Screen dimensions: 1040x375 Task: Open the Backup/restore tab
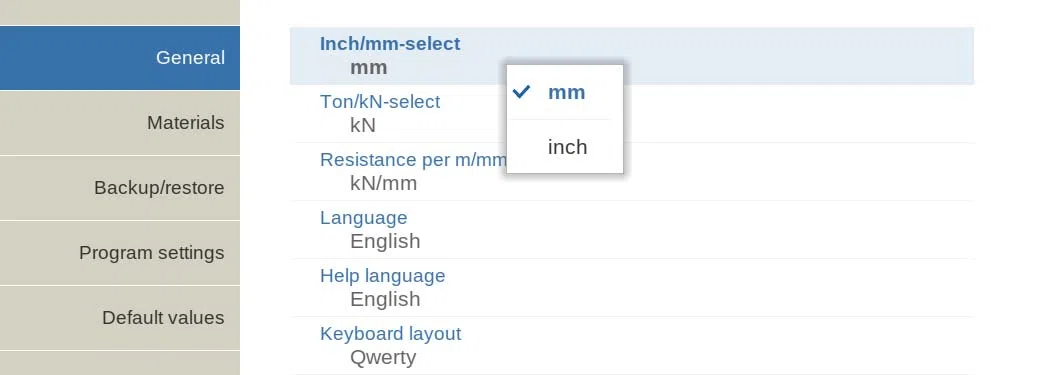click(120, 188)
